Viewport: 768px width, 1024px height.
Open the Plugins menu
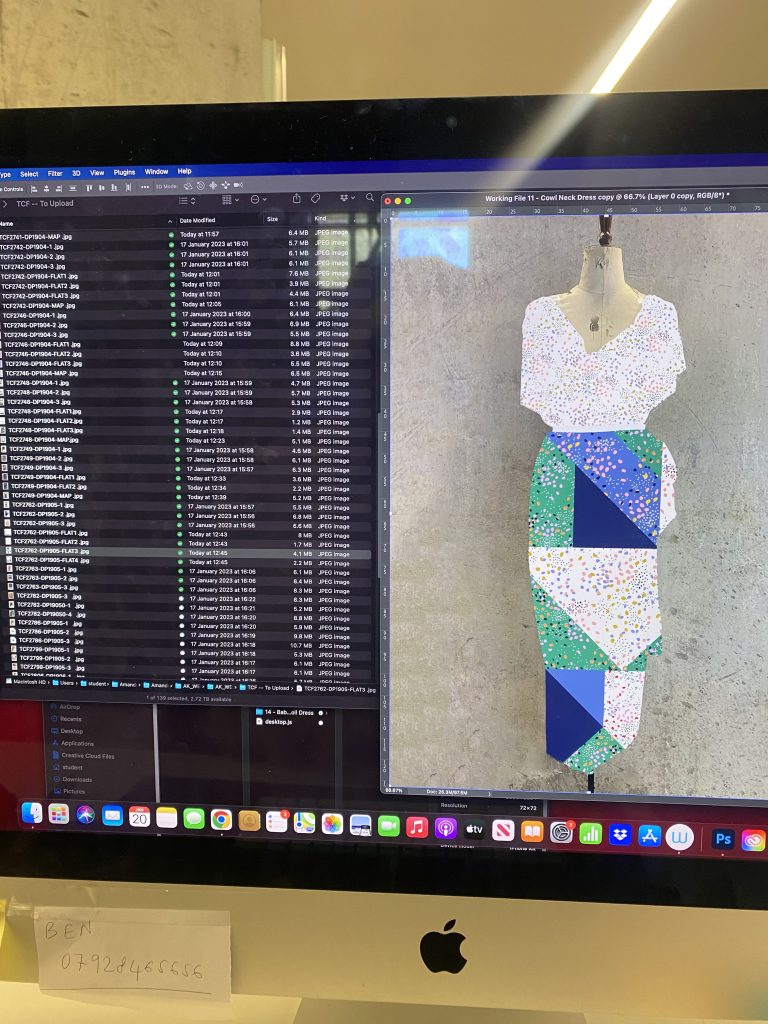pos(124,172)
